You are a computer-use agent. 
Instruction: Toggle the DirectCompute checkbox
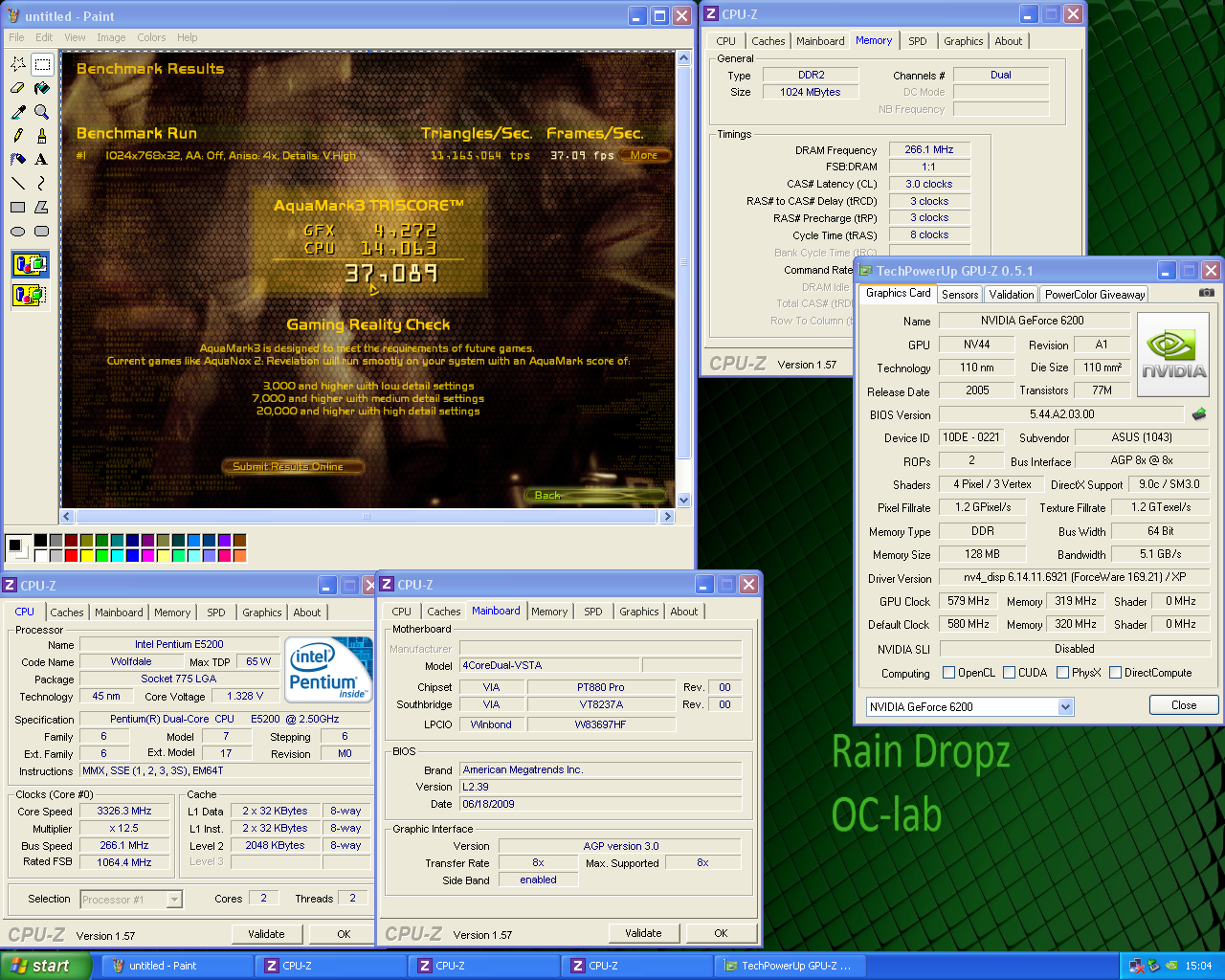[x=1115, y=673]
